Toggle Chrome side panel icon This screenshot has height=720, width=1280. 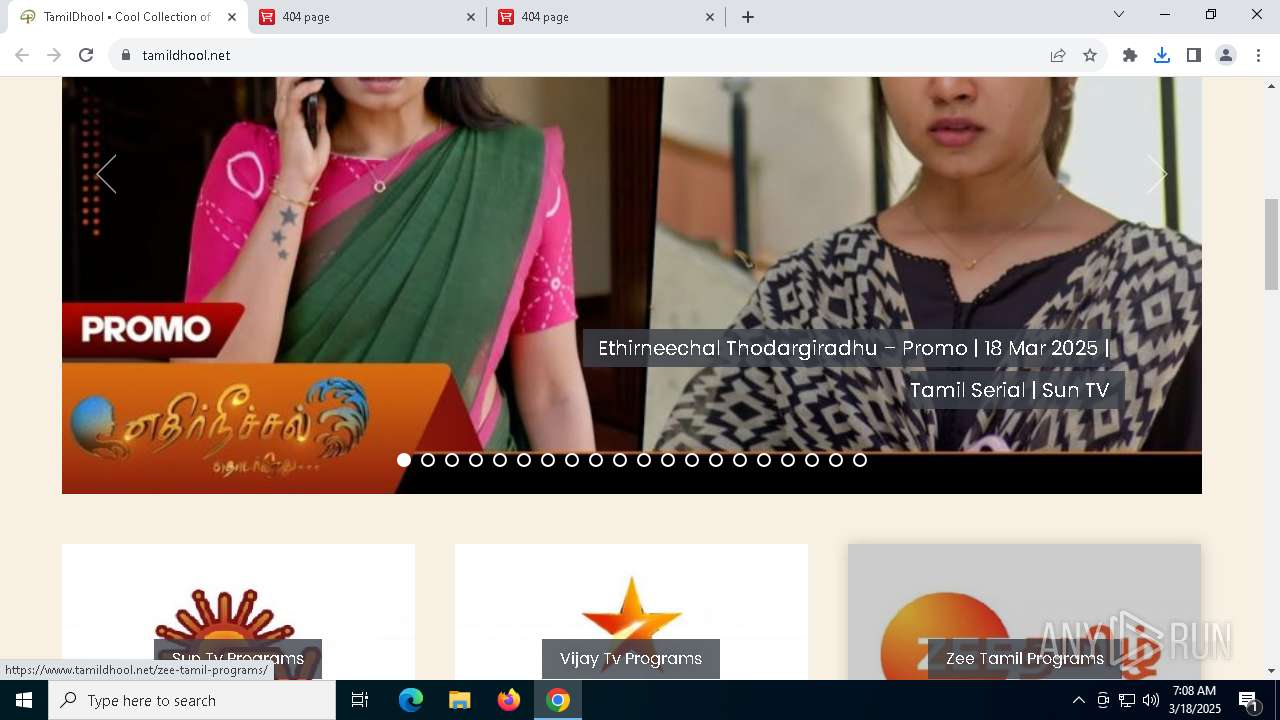[1194, 55]
